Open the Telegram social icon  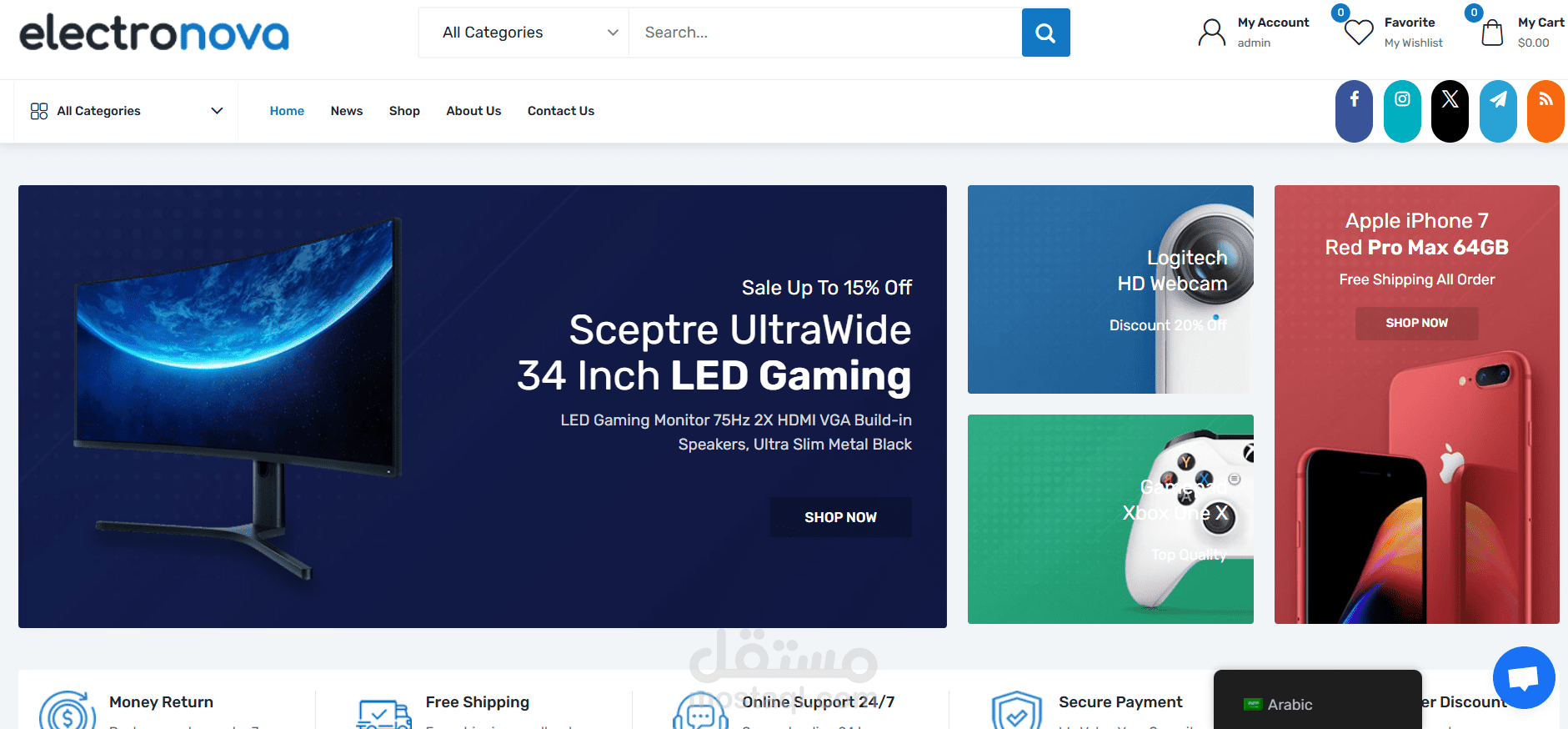[1498, 111]
